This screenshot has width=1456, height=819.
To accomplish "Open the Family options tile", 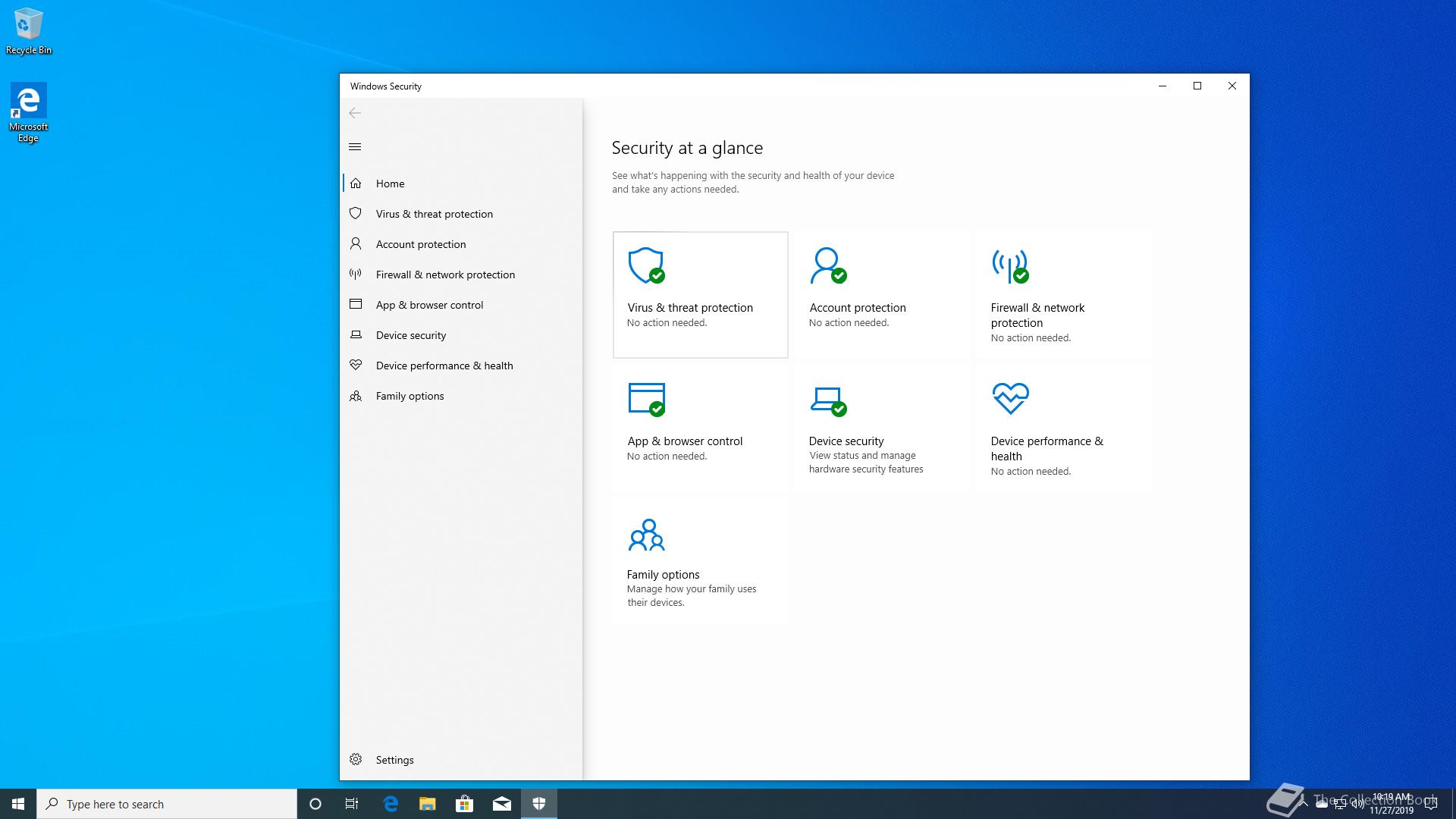I will 700,562.
